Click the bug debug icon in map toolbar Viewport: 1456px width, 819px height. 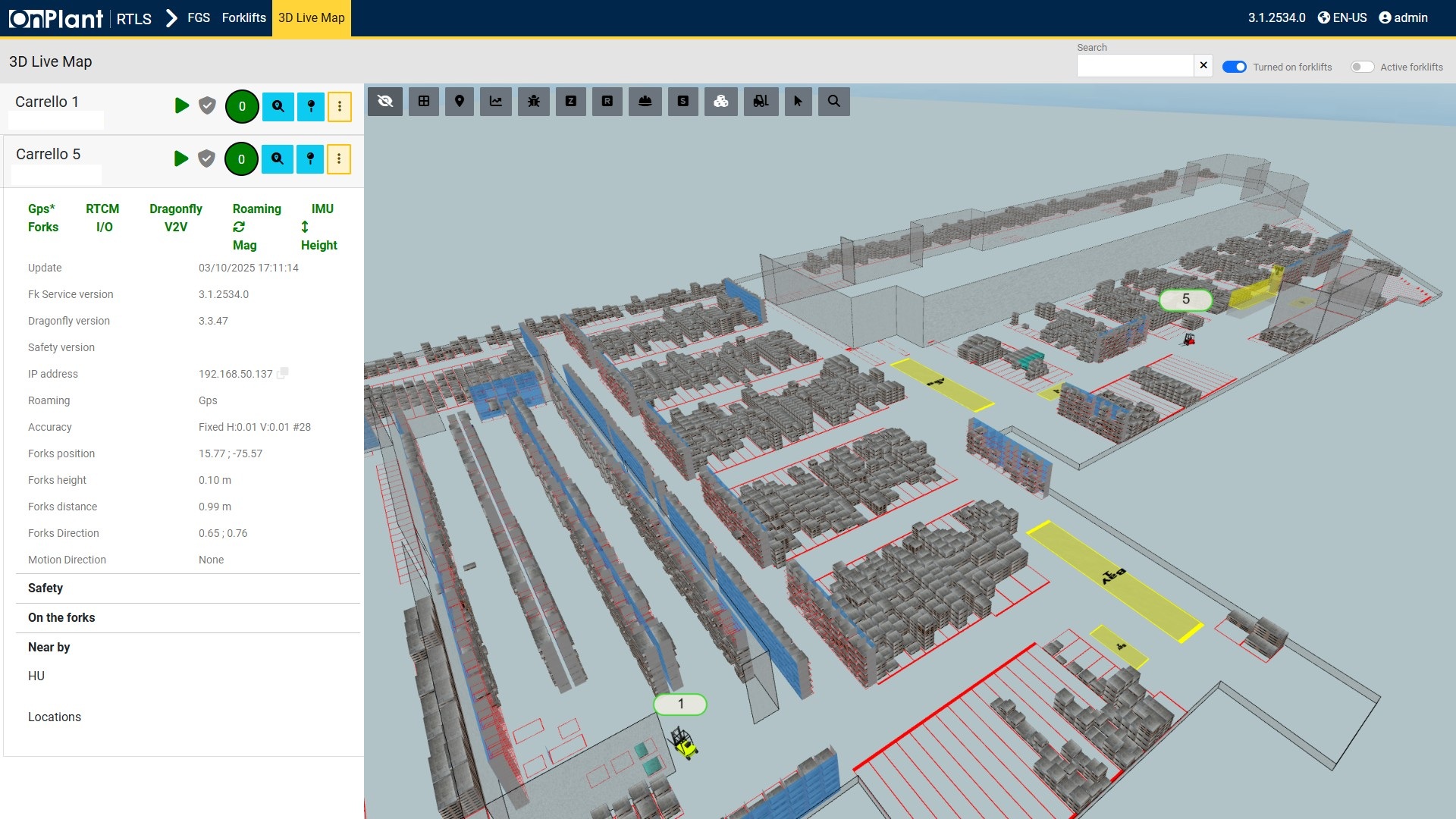(x=534, y=101)
